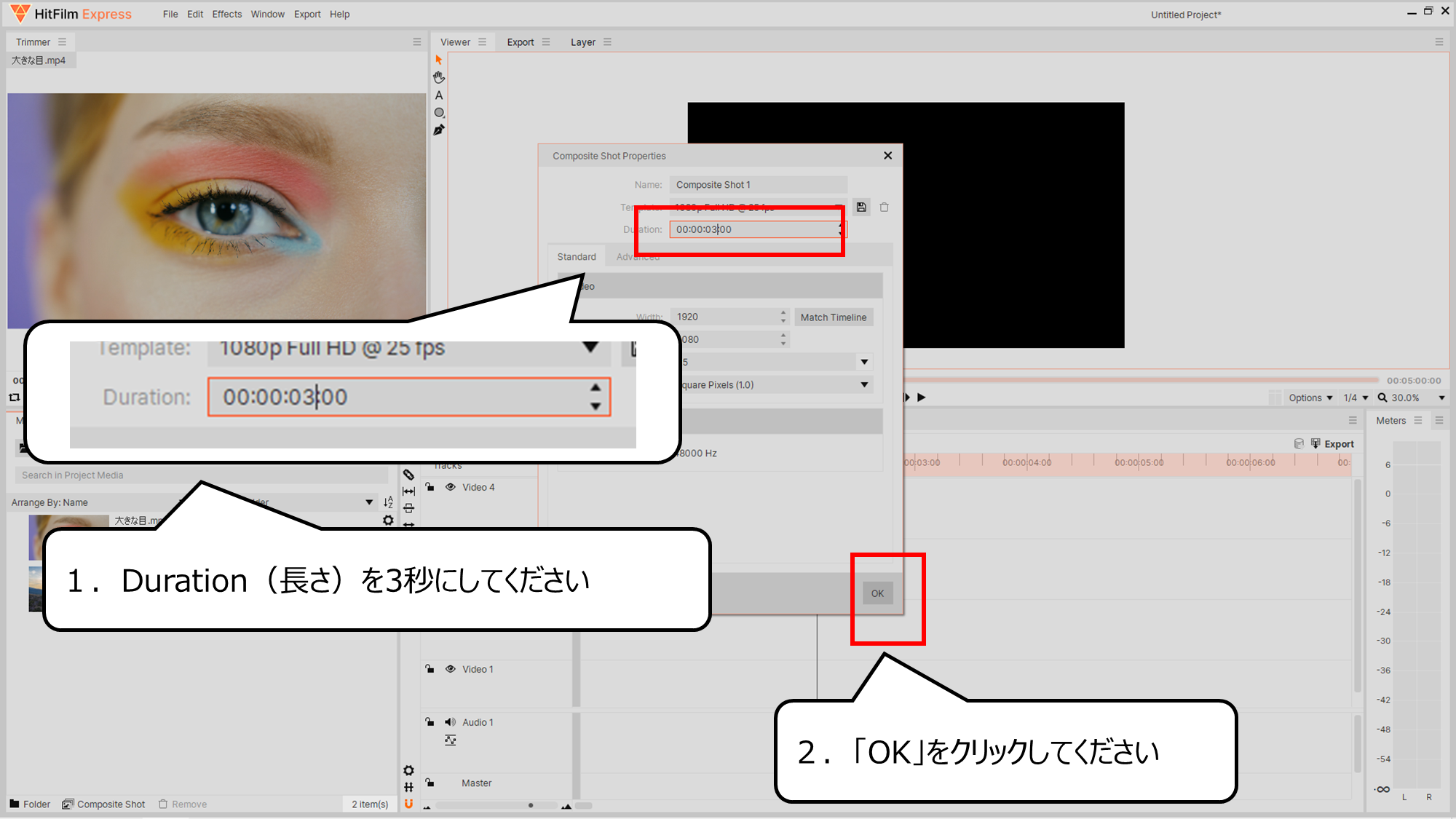Click the grid hash icon by timeline
This screenshot has width=1456, height=819.
point(408,787)
